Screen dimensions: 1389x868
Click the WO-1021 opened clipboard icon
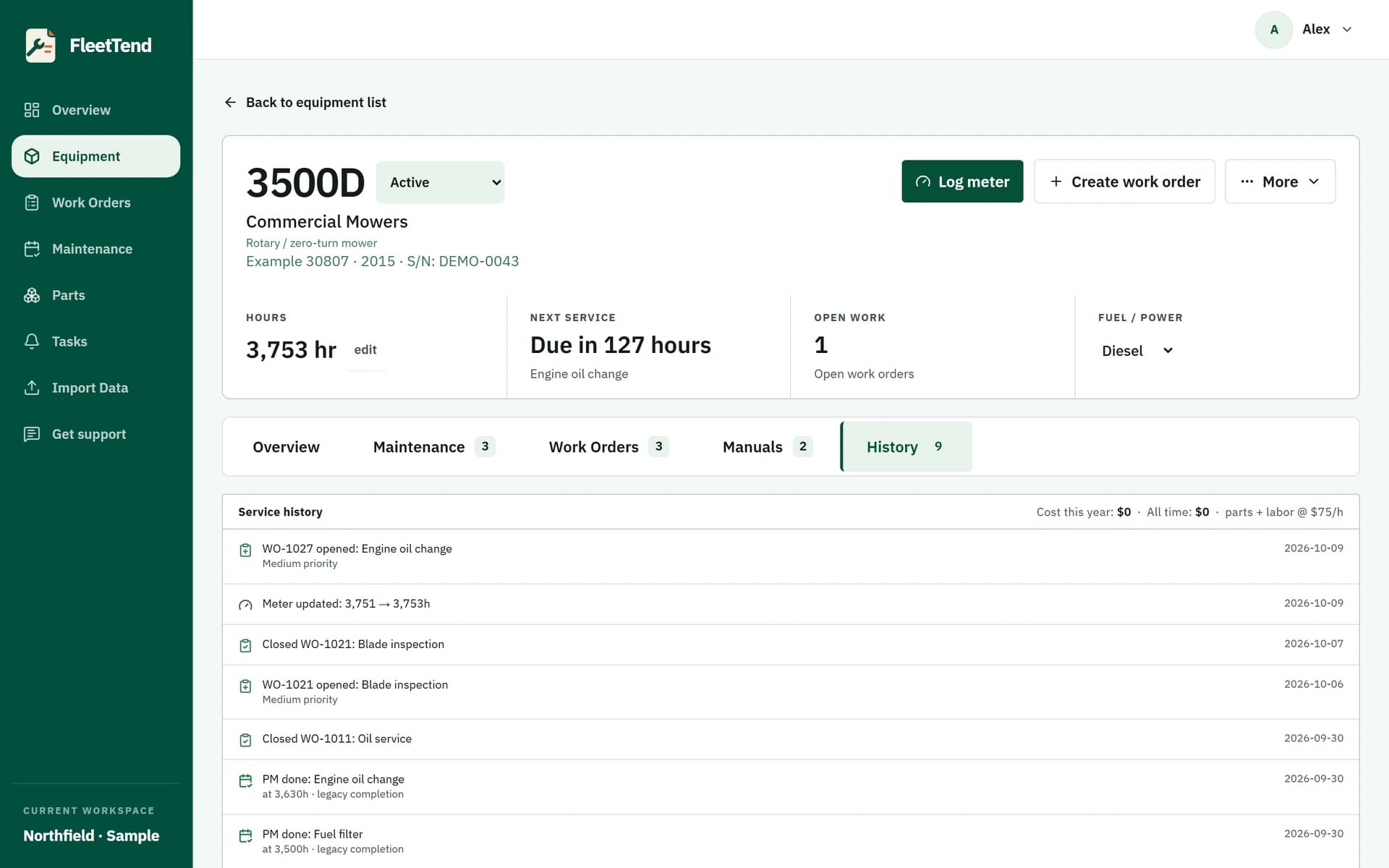245,686
